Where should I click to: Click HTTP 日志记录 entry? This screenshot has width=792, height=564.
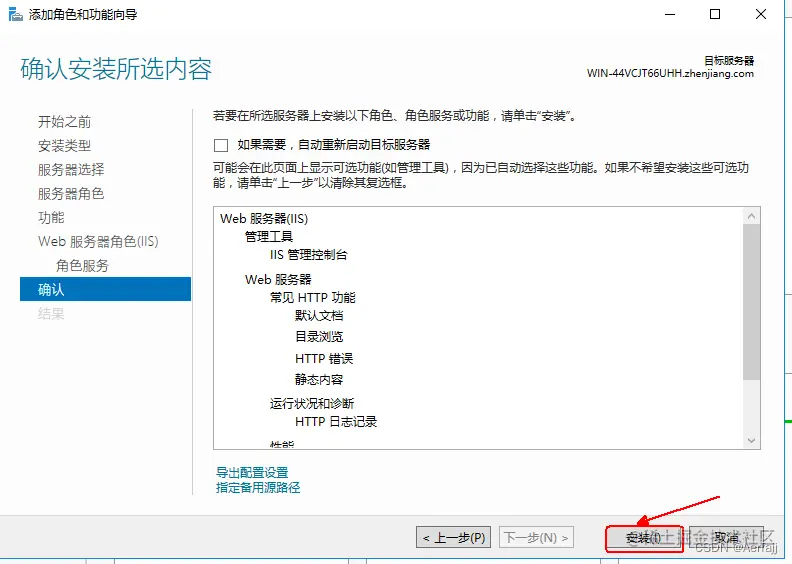(x=336, y=422)
